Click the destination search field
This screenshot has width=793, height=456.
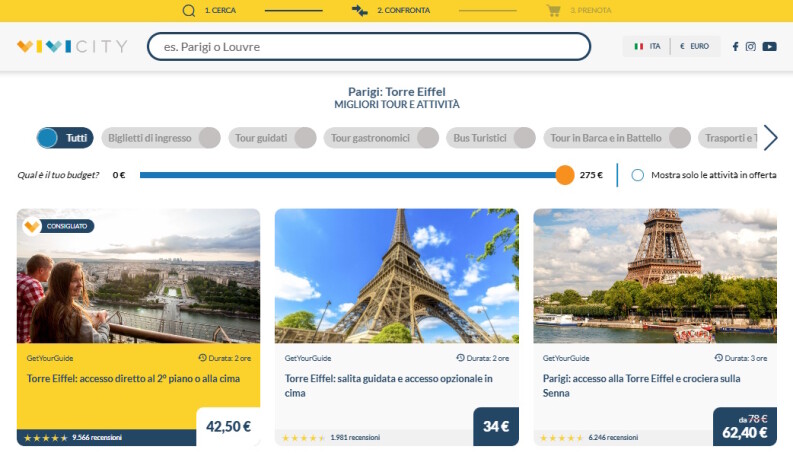click(369, 47)
